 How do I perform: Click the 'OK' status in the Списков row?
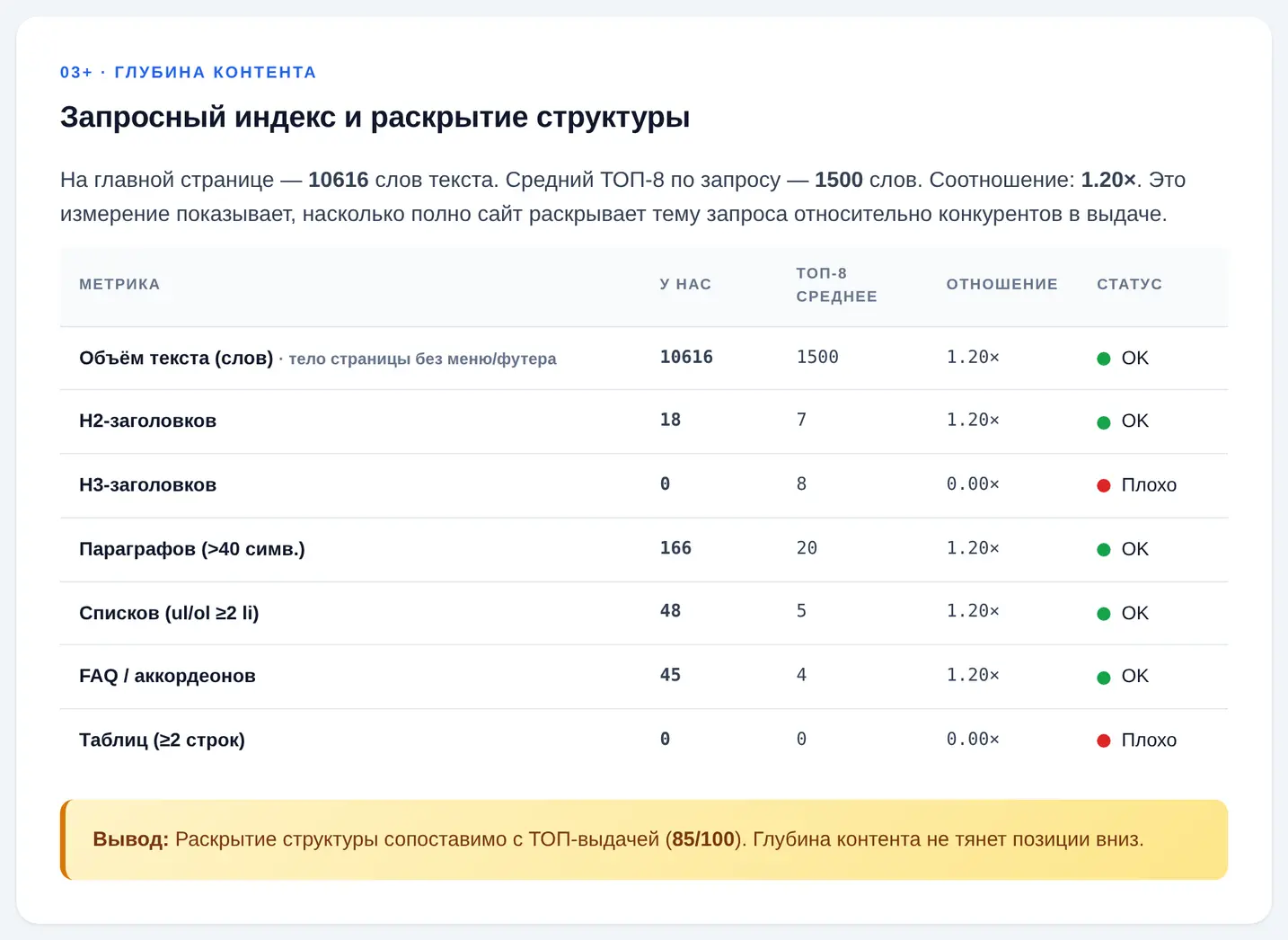tap(1134, 613)
